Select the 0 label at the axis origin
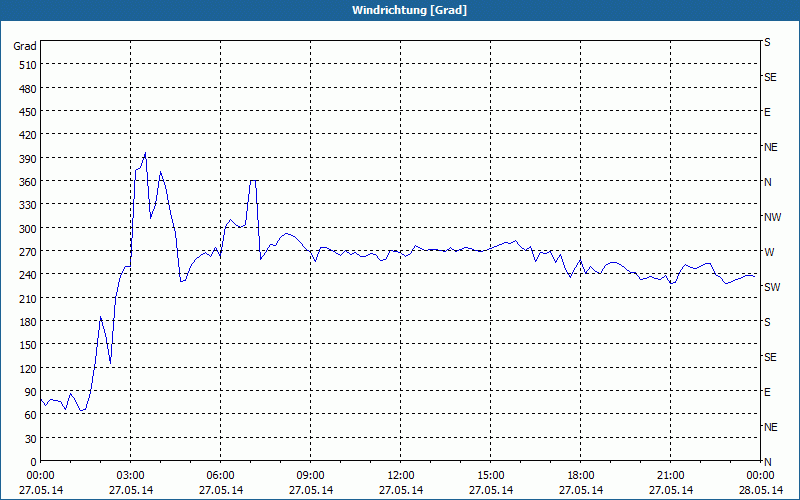800x500 pixels. point(34,462)
